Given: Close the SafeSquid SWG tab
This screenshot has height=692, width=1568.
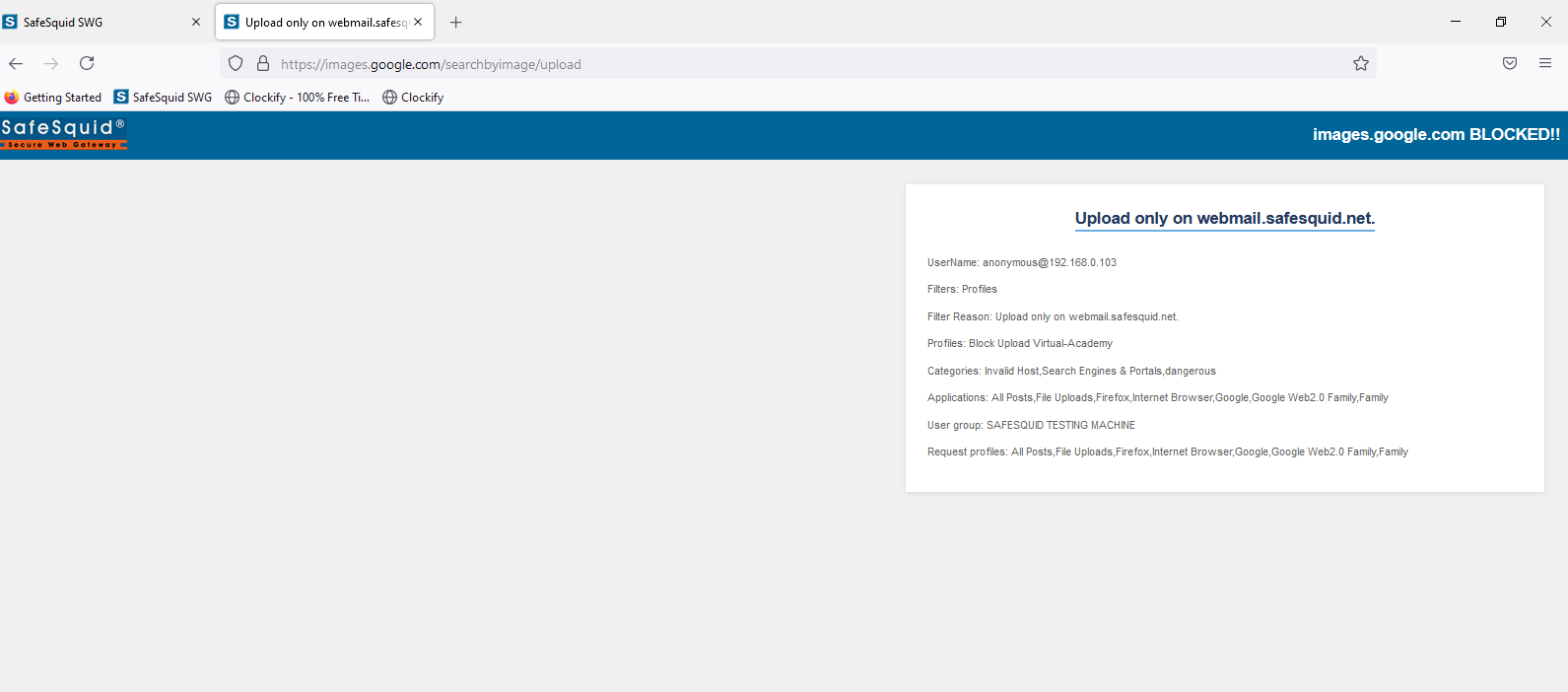Looking at the screenshot, I should coord(195,23).
